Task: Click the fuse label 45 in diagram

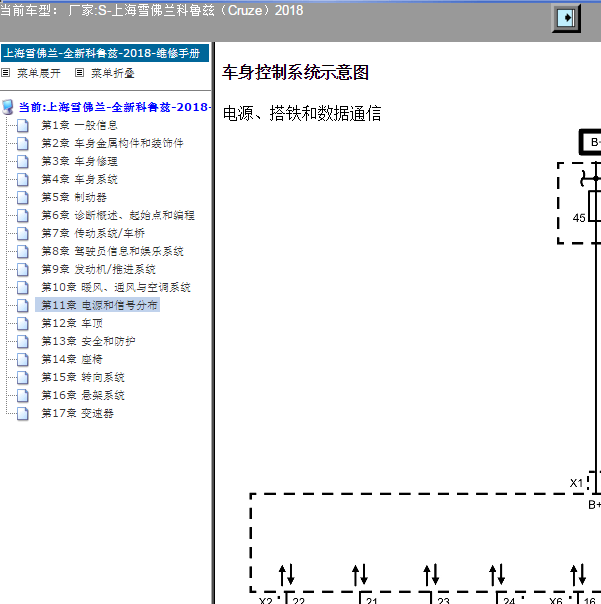Action: click(x=579, y=218)
